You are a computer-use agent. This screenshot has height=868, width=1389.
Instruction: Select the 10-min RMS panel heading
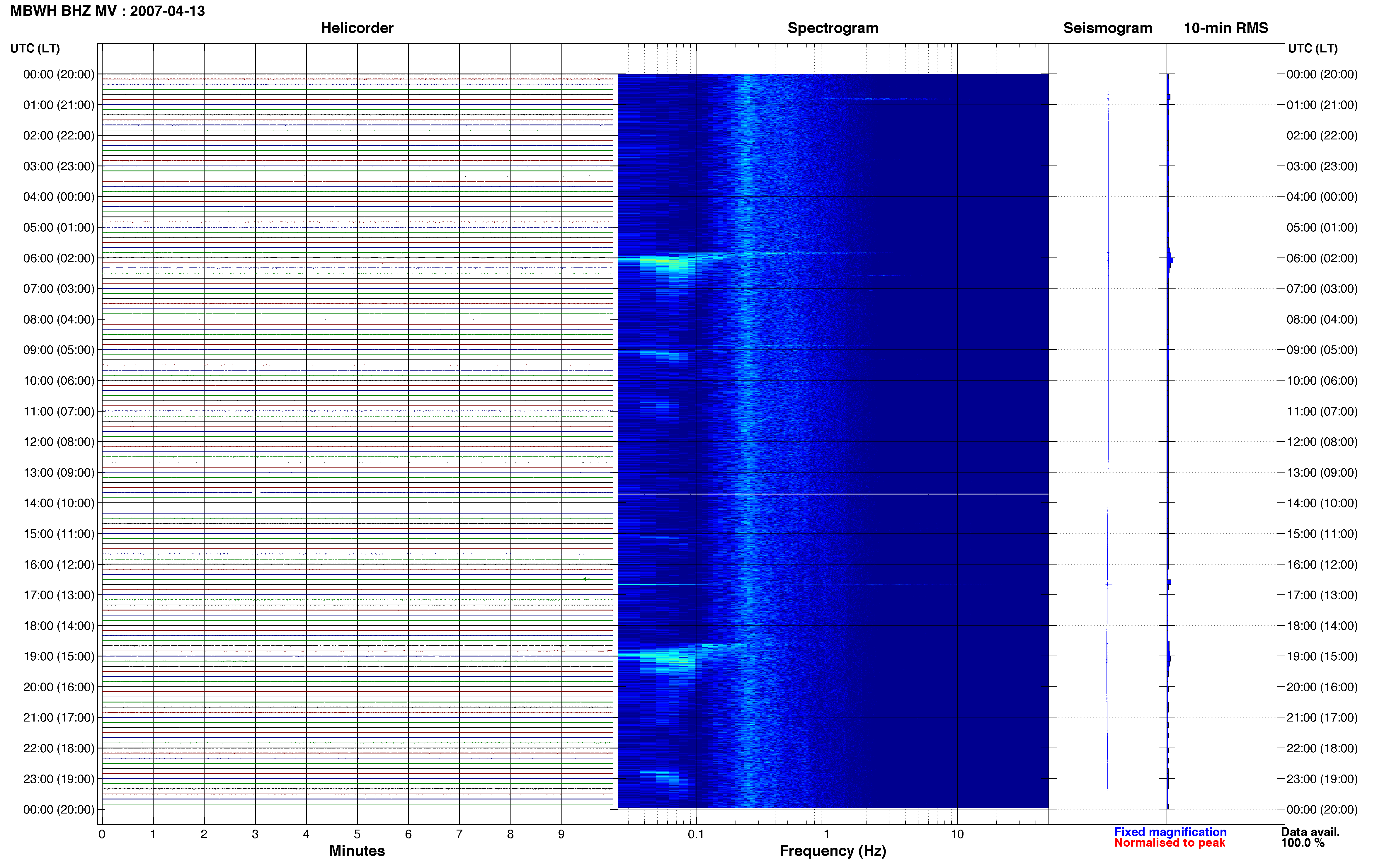pyautogui.click(x=1226, y=28)
